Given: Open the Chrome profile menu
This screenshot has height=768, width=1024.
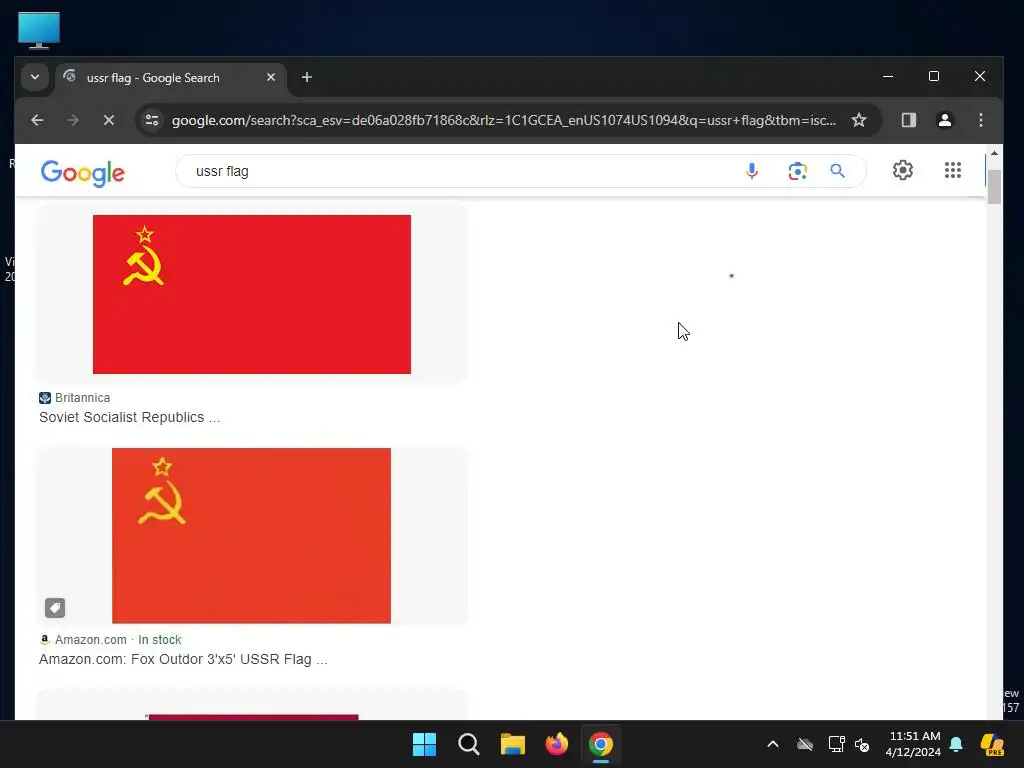Looking at the screenshot, I should click(944, 120).
